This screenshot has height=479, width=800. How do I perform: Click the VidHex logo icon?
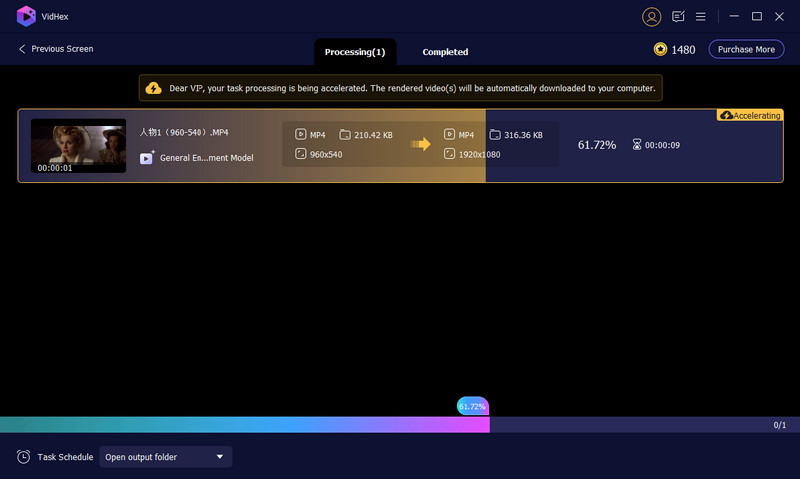tap(26, 17)
